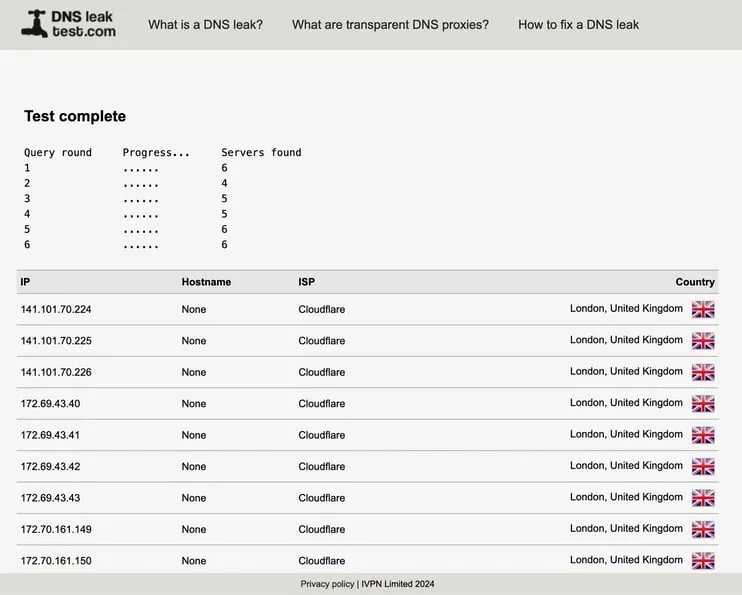The height and width of the screenshot is (595, 742).
Task: Select IP address 172.69.43.42
Action: (x=50, y=466)
